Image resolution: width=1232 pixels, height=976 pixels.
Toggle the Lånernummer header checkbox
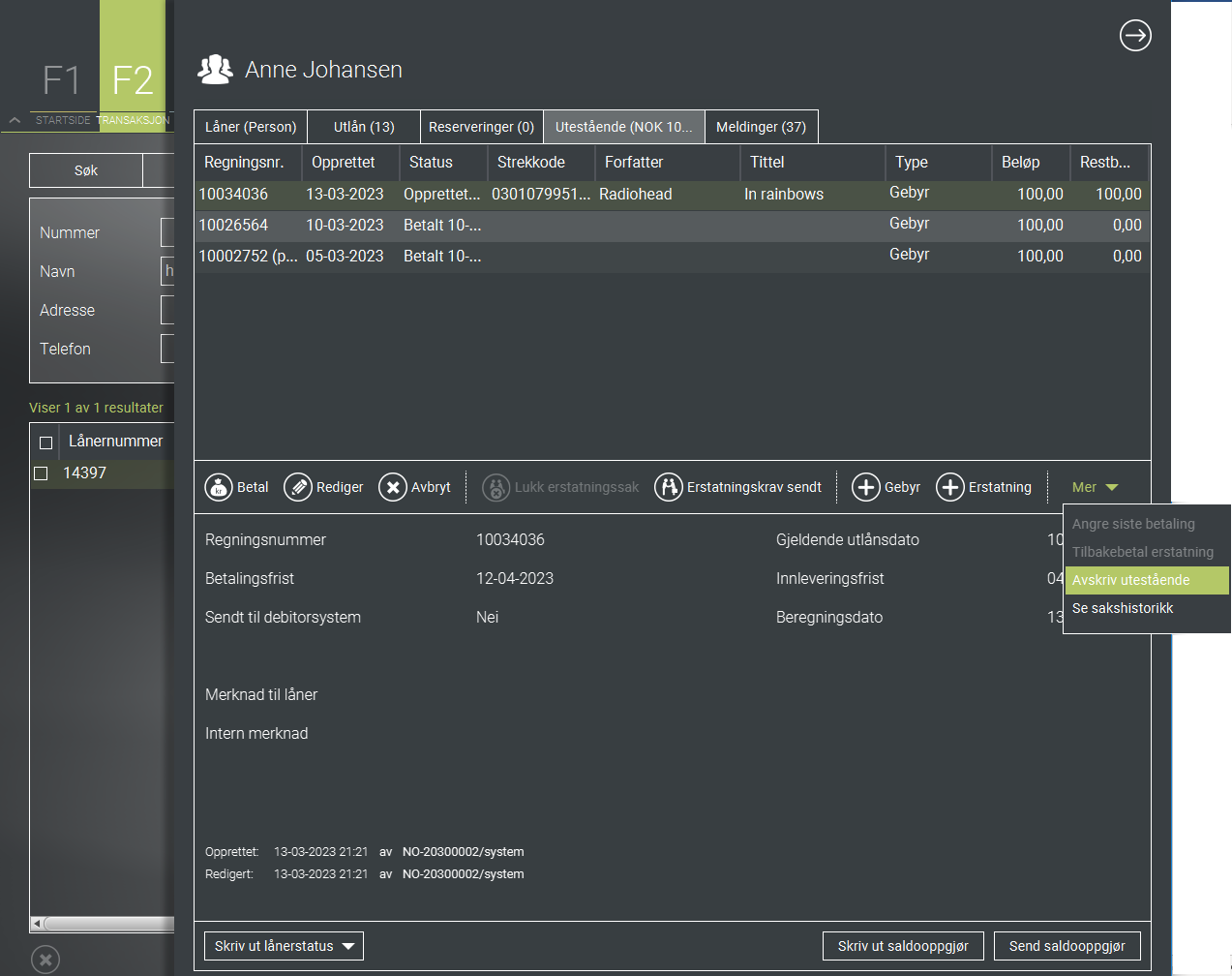(45, 442)
